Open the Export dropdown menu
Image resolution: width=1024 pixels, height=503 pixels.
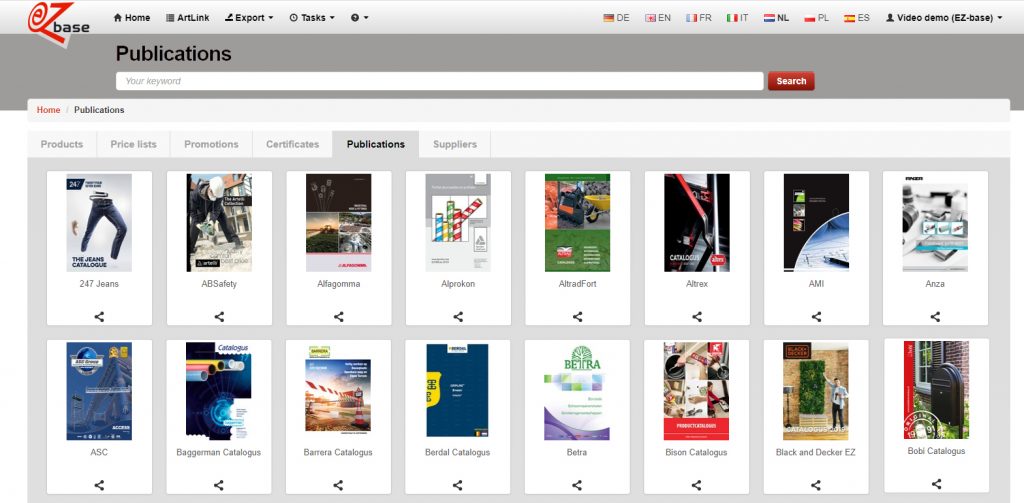pos(249,18)
